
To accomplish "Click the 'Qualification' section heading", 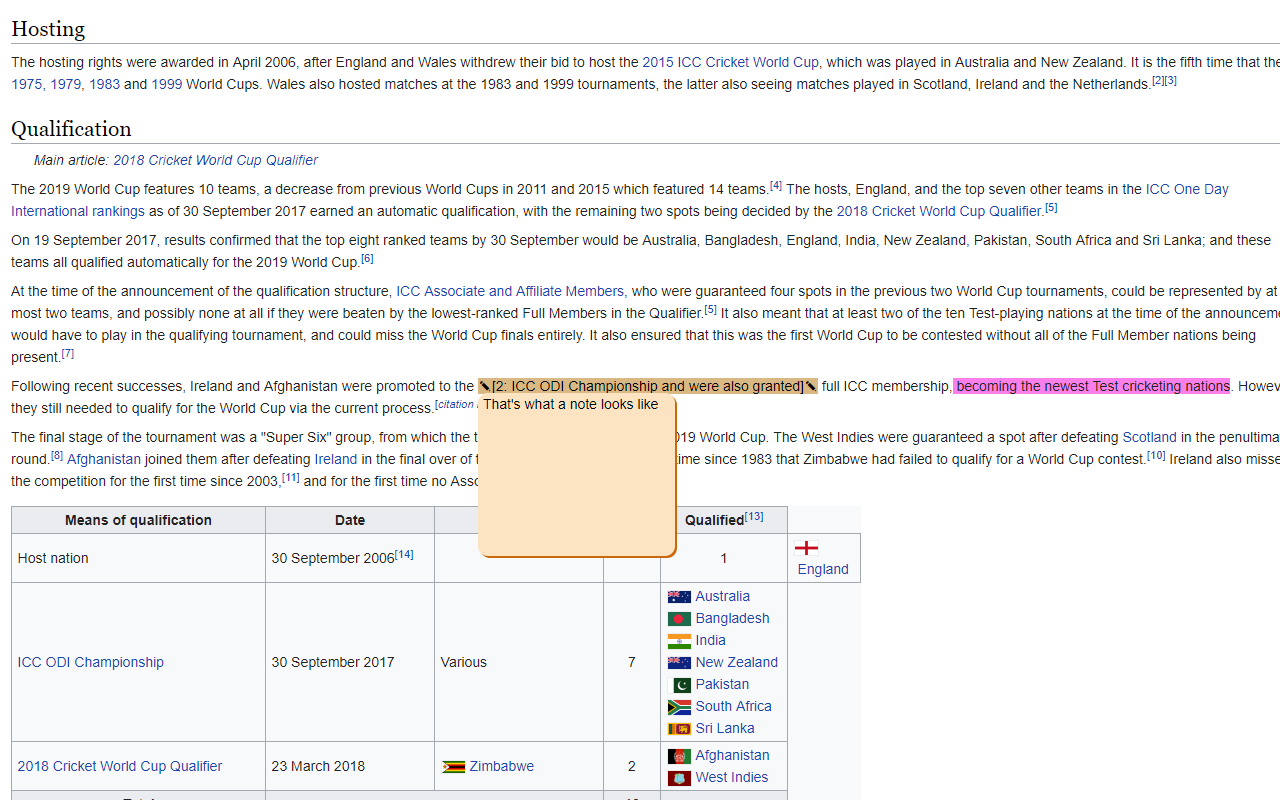I will 71,129.
